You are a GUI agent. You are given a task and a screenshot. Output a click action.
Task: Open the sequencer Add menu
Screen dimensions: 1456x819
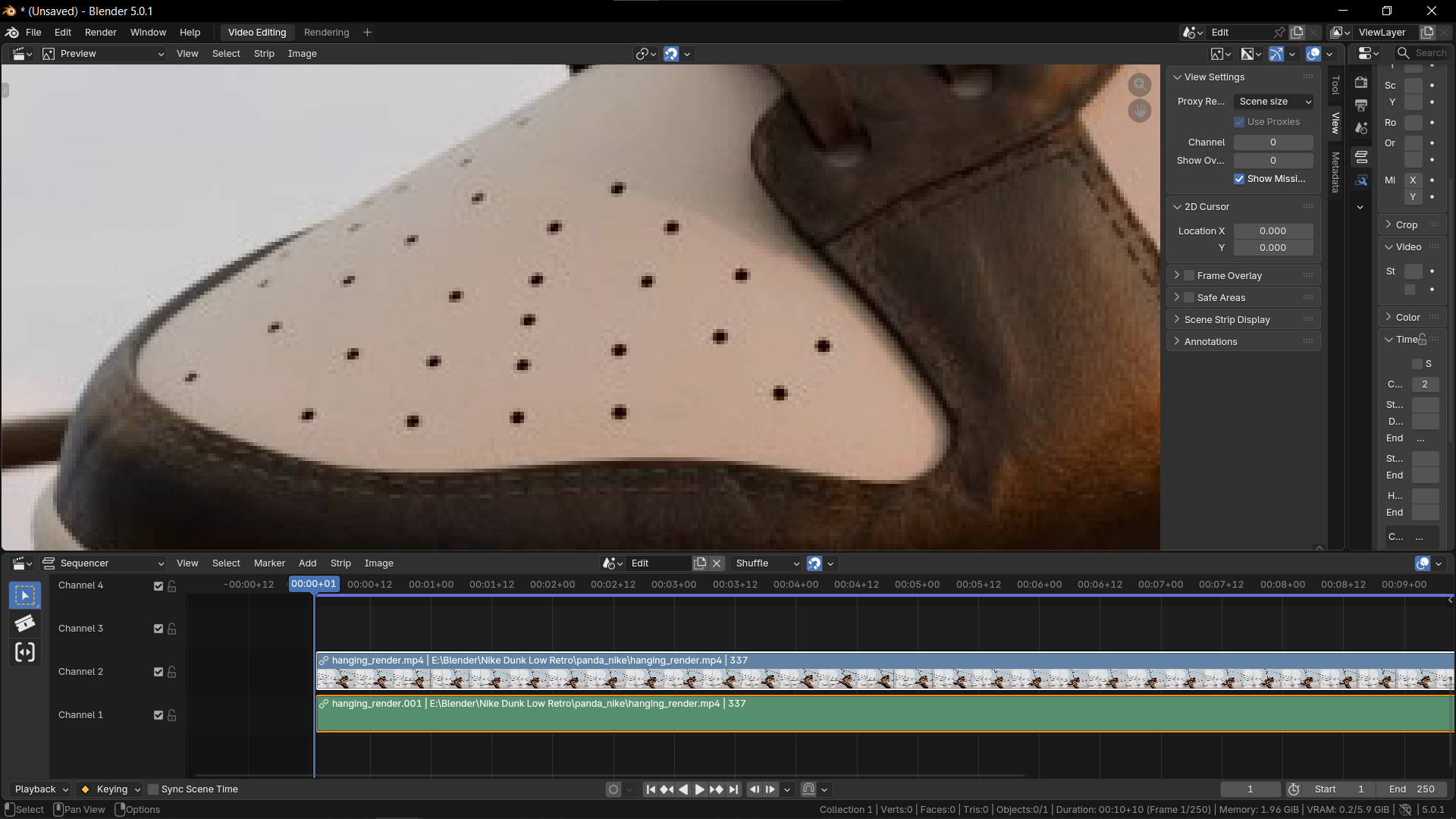click(x=307, y=563)
